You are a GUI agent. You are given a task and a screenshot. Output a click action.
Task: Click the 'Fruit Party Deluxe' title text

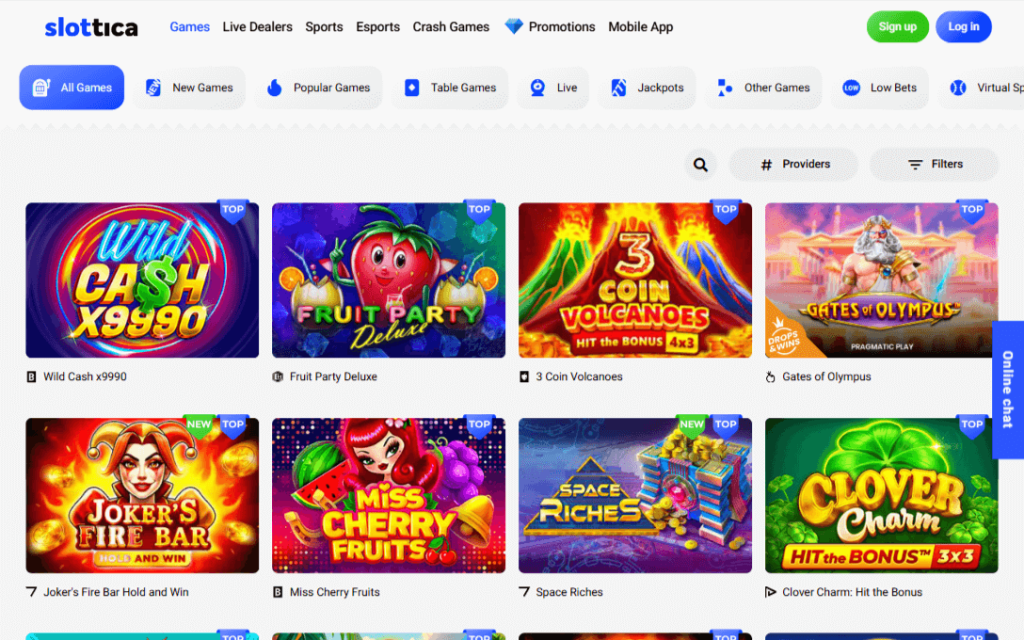[333, 377]
